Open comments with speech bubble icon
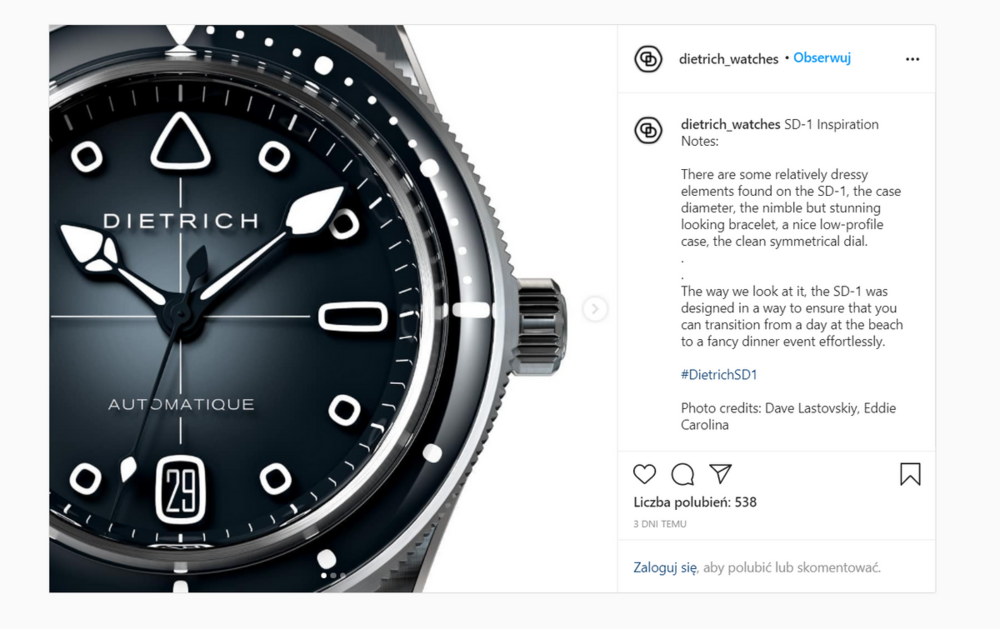The width and height of the screenshot is (1000, 629). click(682, 474)
